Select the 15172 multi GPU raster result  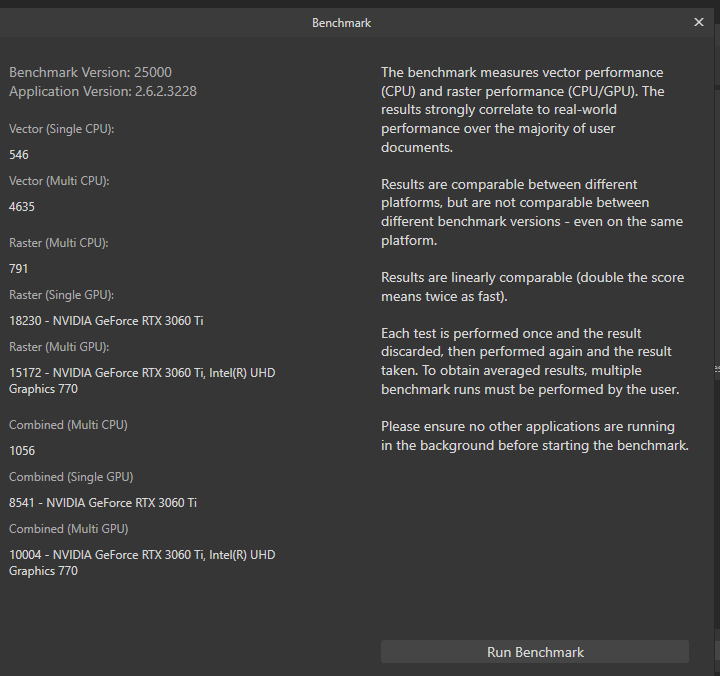pyautogui.click(x=142, y=381)
